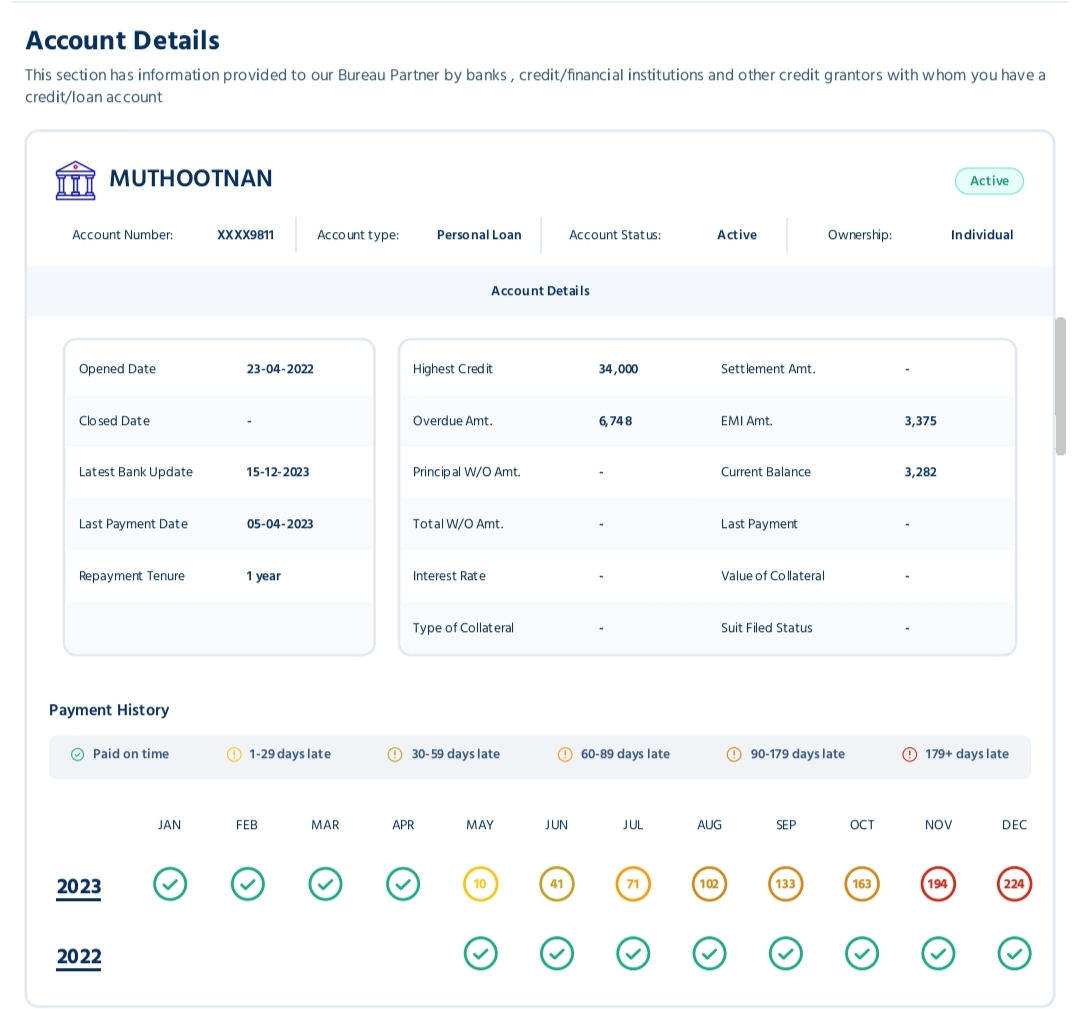Open the 2022 payment history year link

[79, 957]
